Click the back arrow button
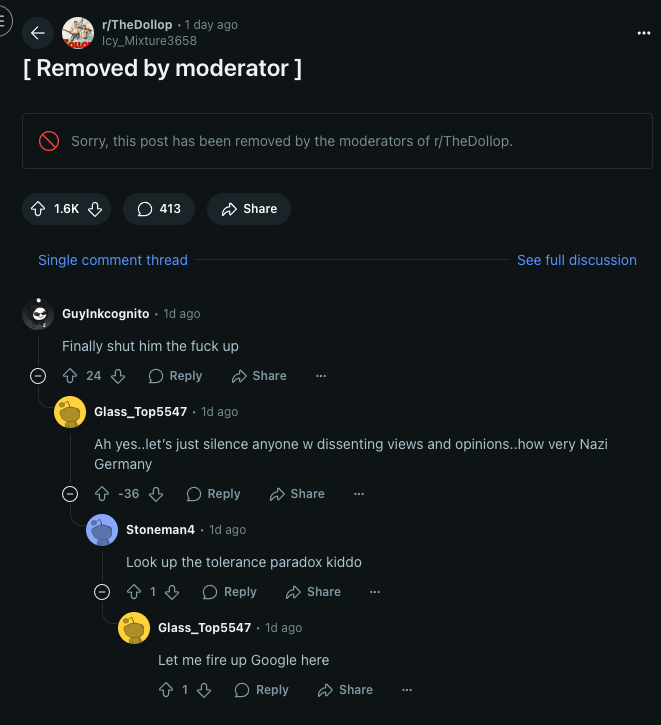This screenshot has width=661, height=725. [38, 33]
